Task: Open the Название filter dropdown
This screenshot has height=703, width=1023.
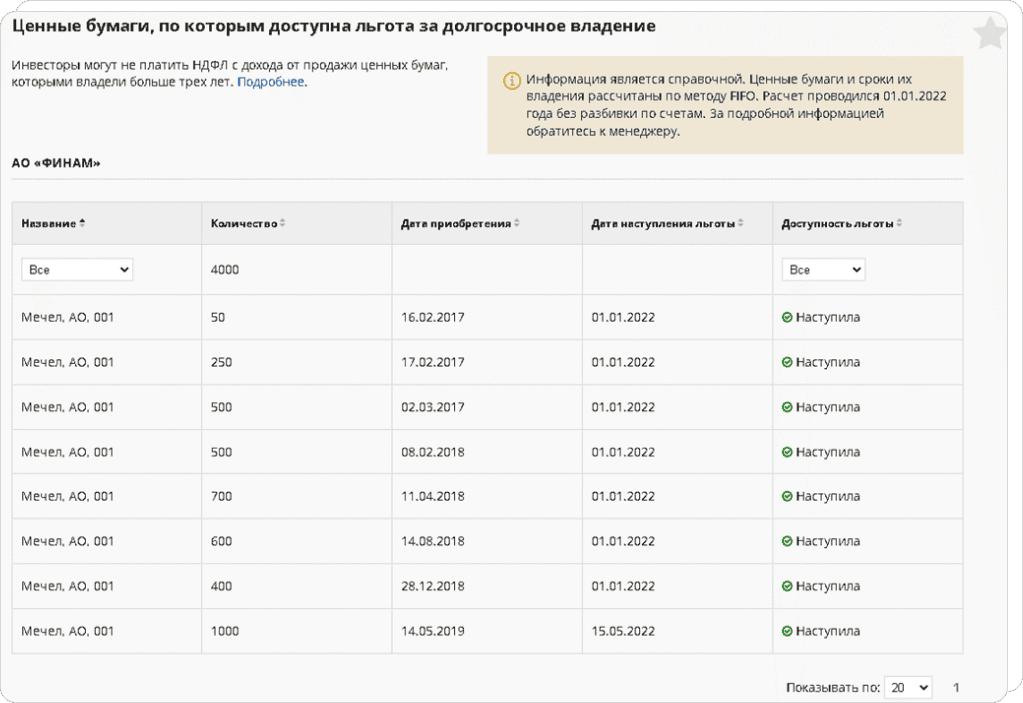Action: pos(77,269)
